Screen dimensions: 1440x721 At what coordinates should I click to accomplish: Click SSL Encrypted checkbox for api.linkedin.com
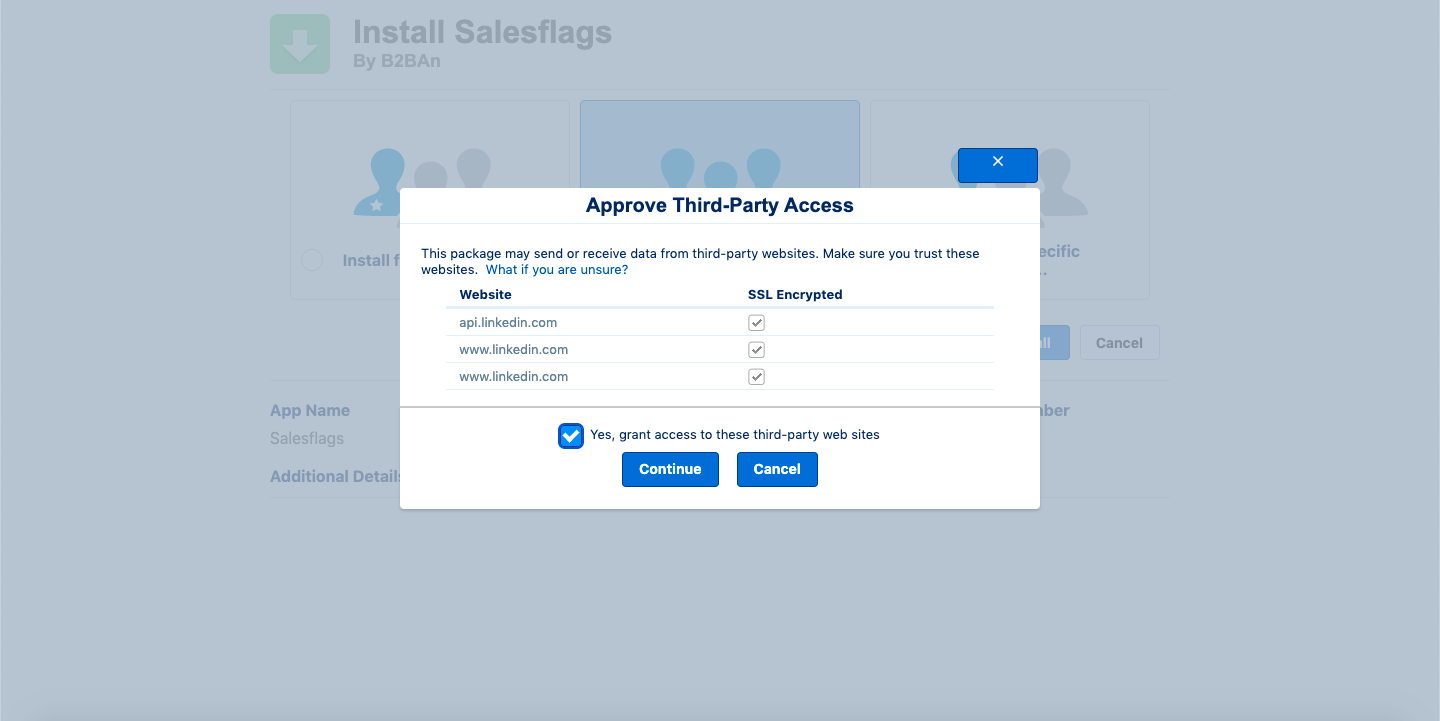point(757,323)
